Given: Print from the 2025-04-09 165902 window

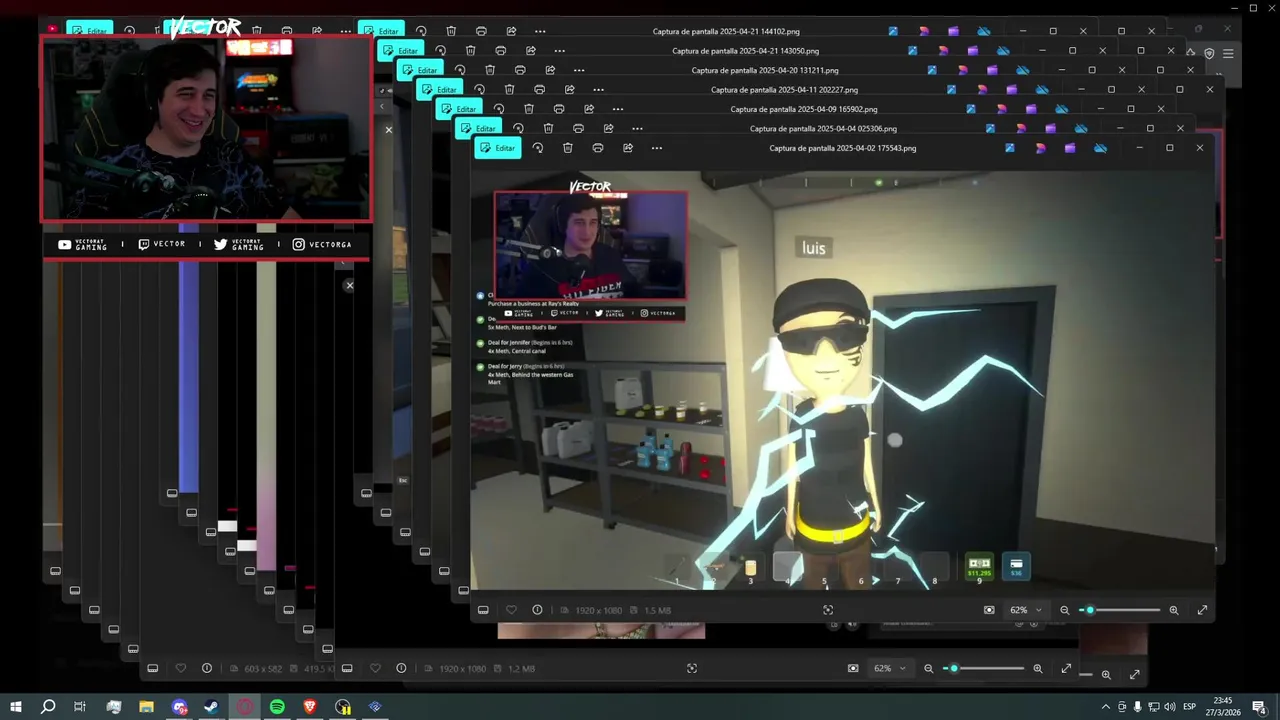Looking at the screenshot, I should [559, 109].
